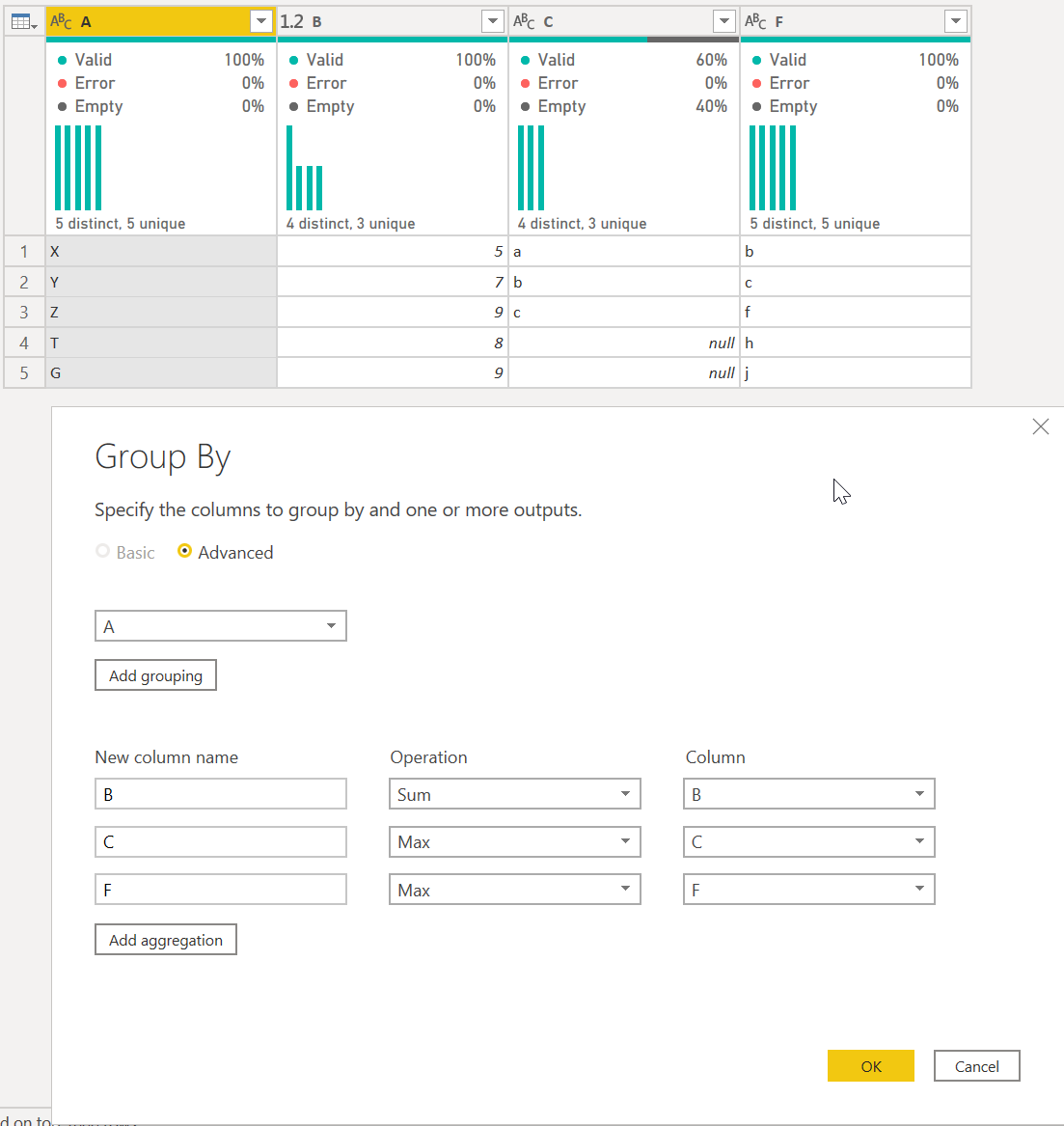Viewport: 1064px width, 1126px height.
Task: Click column C quality bar showing 60% valid
Action: (x=624, y=40)
